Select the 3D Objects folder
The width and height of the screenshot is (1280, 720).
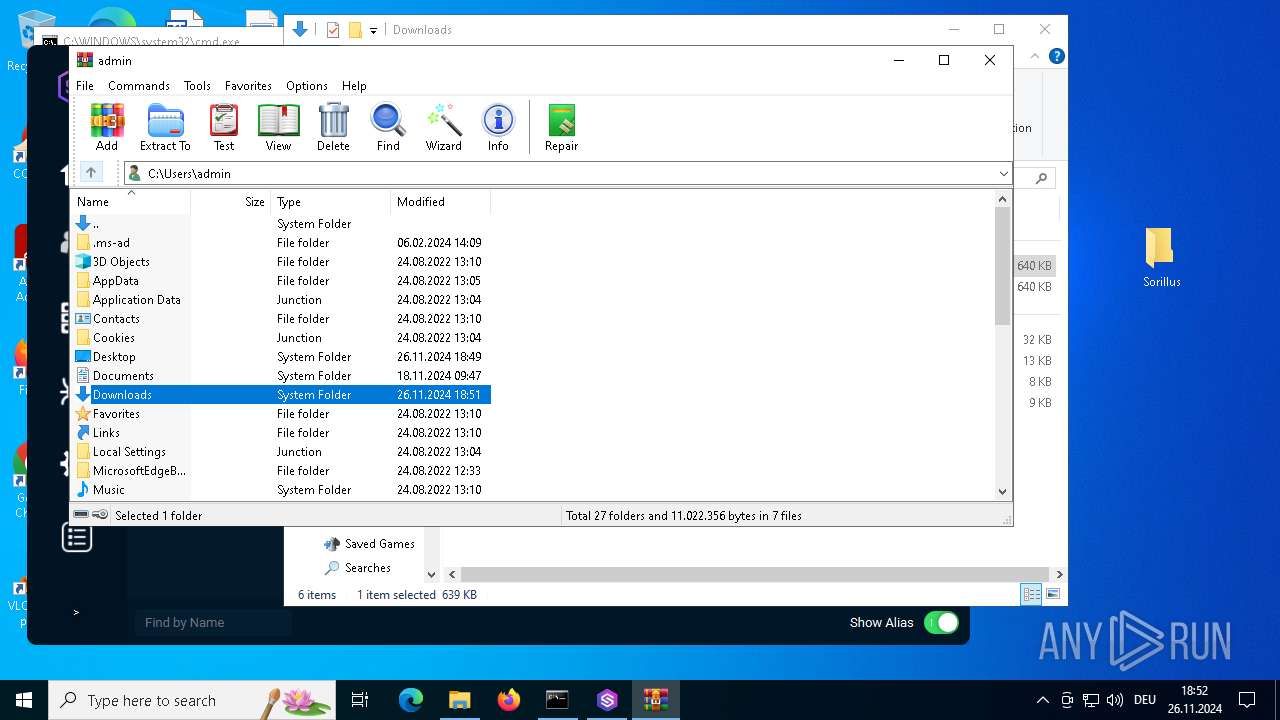(x=281, y=262)
